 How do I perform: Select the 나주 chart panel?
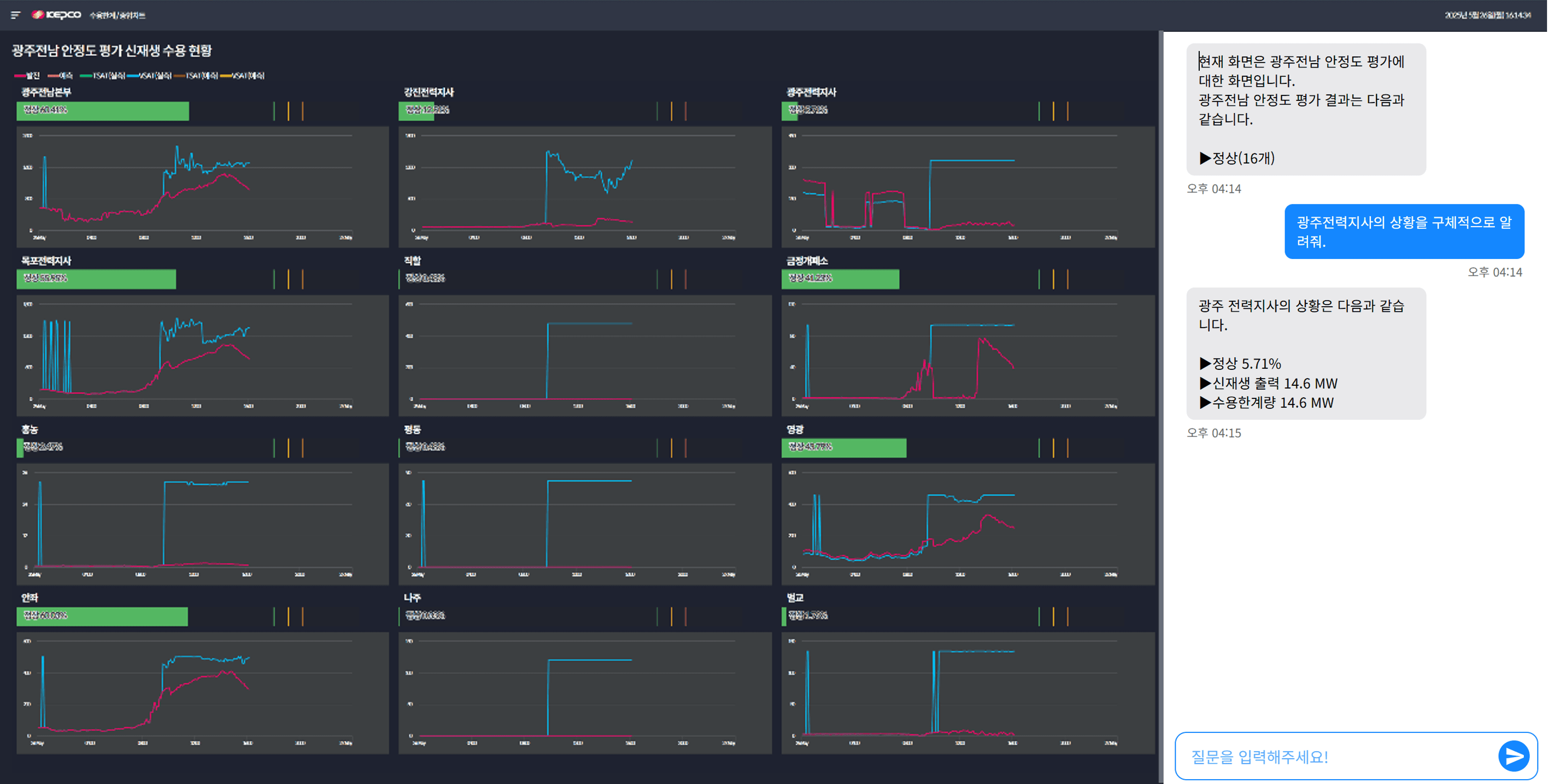pyautogui.click(x=584, y=692)
